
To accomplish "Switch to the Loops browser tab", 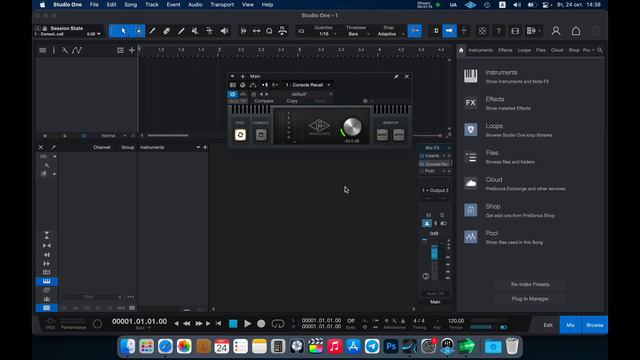I will click(524, 50).
